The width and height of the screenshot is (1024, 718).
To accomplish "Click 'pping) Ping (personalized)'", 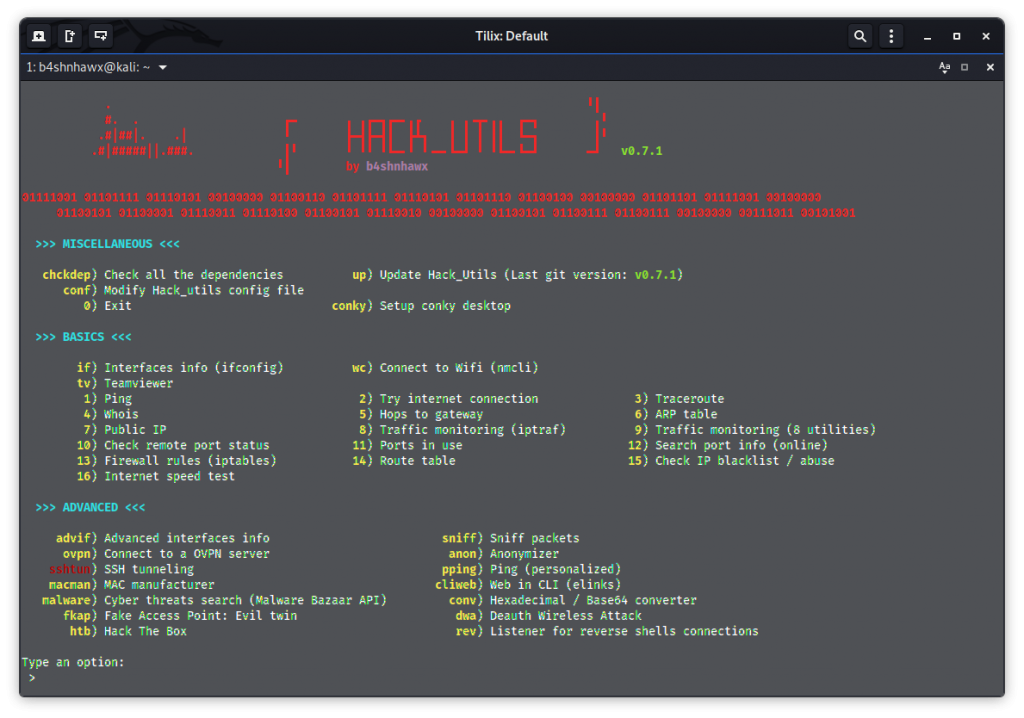I will pos(531,569).
